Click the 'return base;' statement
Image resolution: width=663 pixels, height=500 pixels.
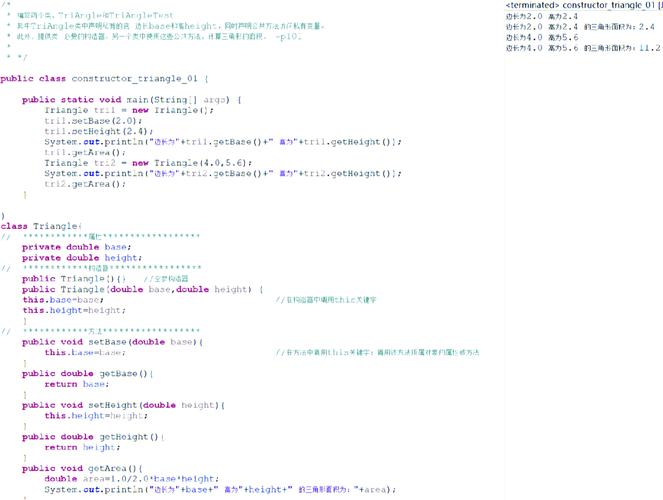click(x=77, y=384)
